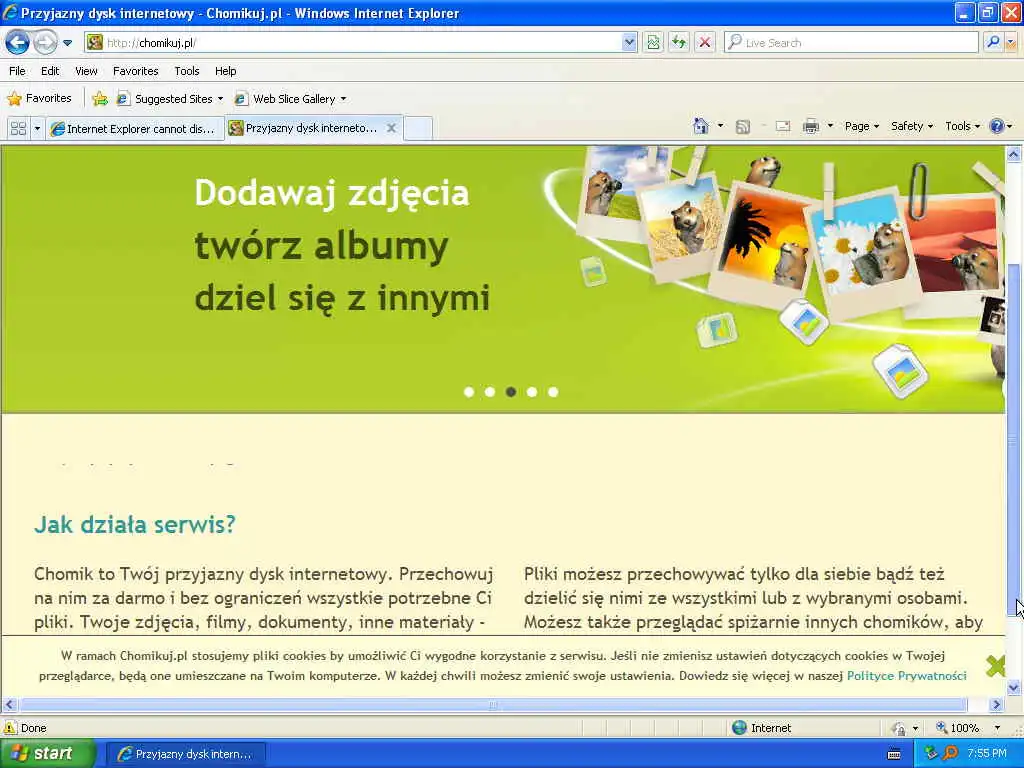Click the taskbar keyboard icon
This screenshot has height=768, width=1024.
pos(894,754)
